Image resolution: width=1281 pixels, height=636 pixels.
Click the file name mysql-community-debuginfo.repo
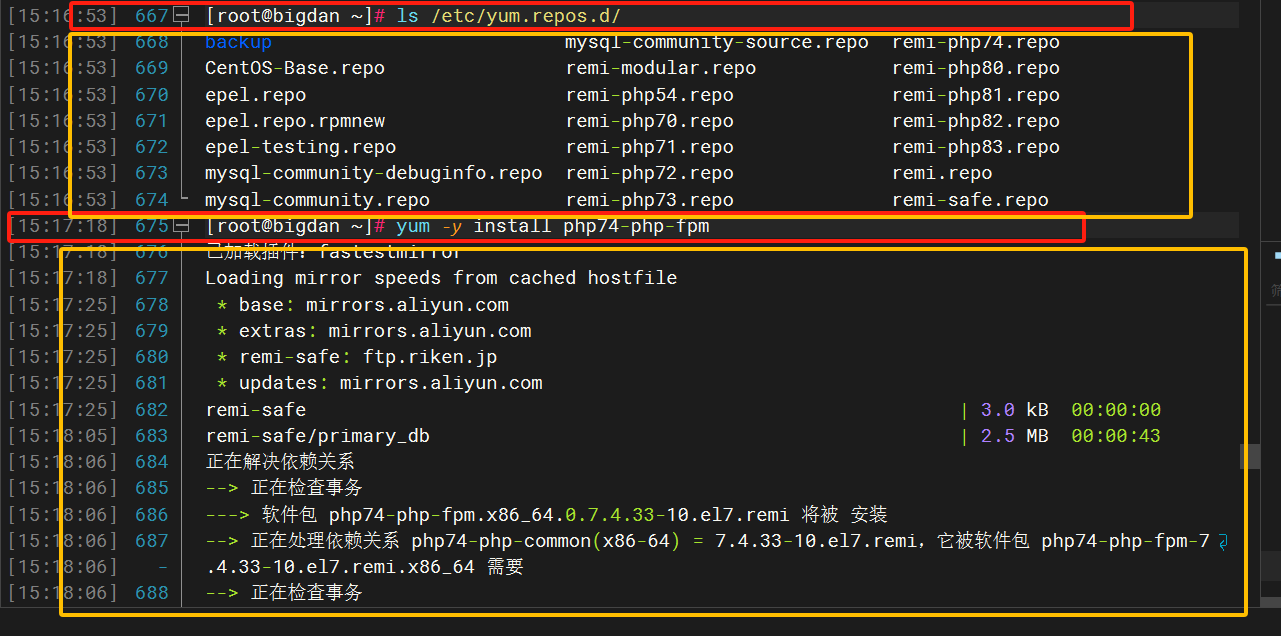coord(373,173)
